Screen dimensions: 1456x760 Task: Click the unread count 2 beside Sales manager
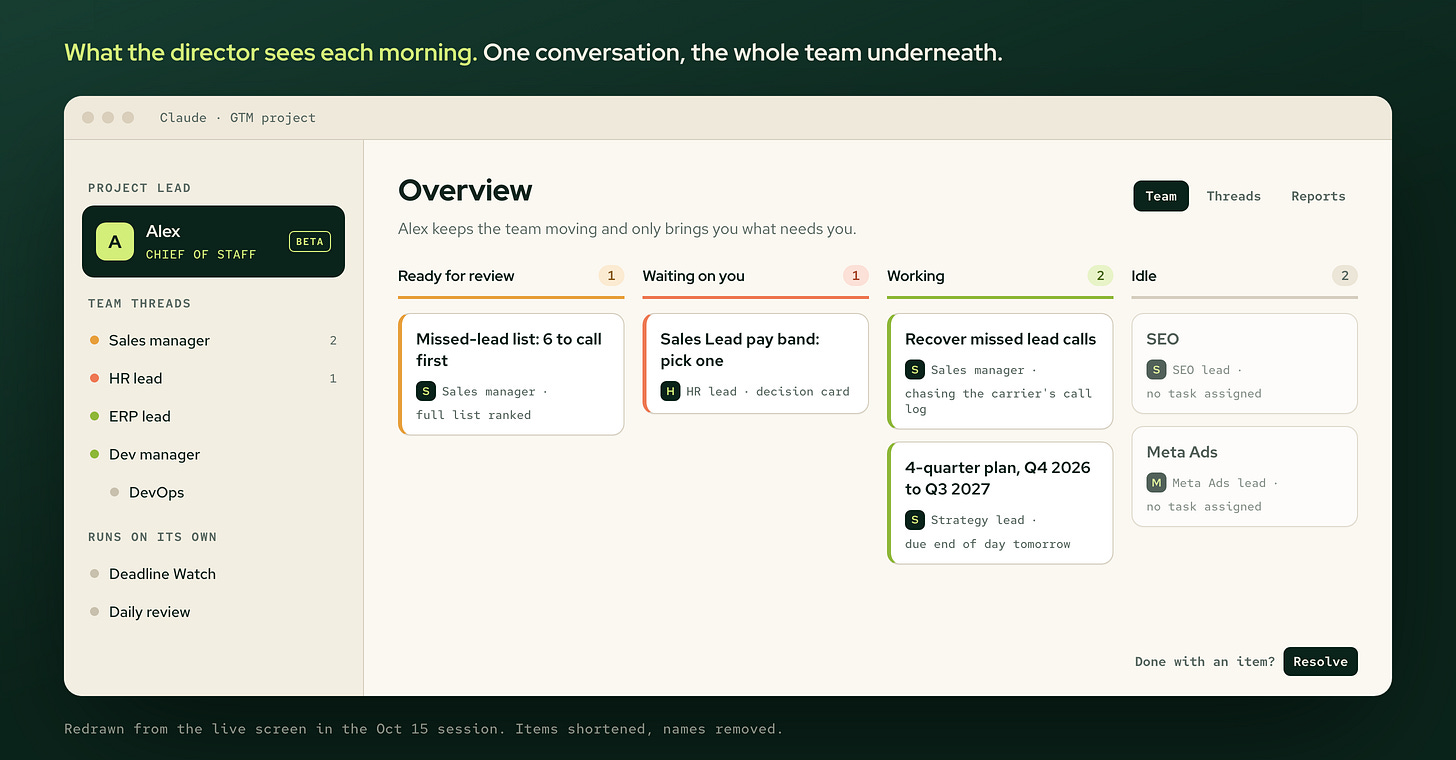(x=333, y=340)
